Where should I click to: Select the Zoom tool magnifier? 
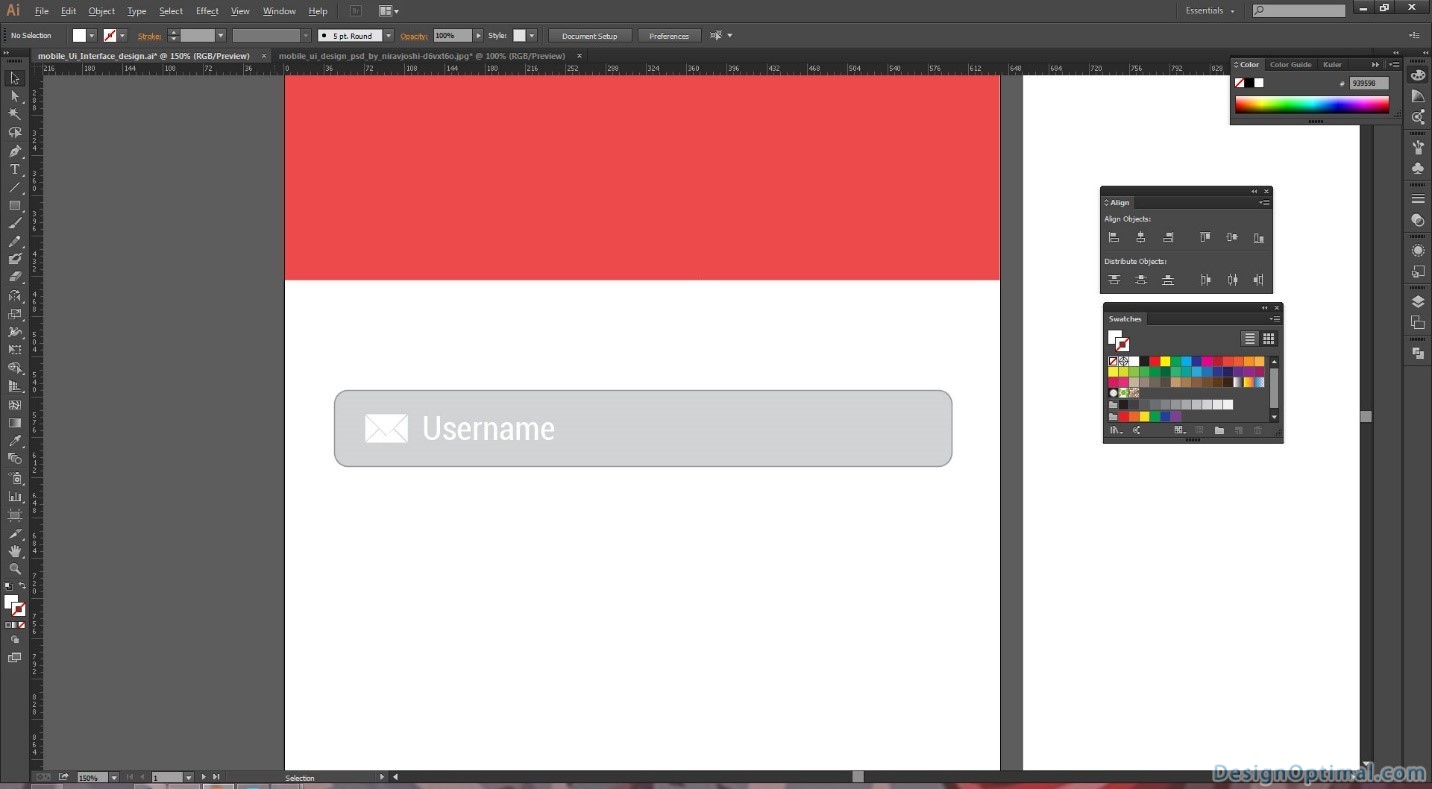[x=15, y=569]
